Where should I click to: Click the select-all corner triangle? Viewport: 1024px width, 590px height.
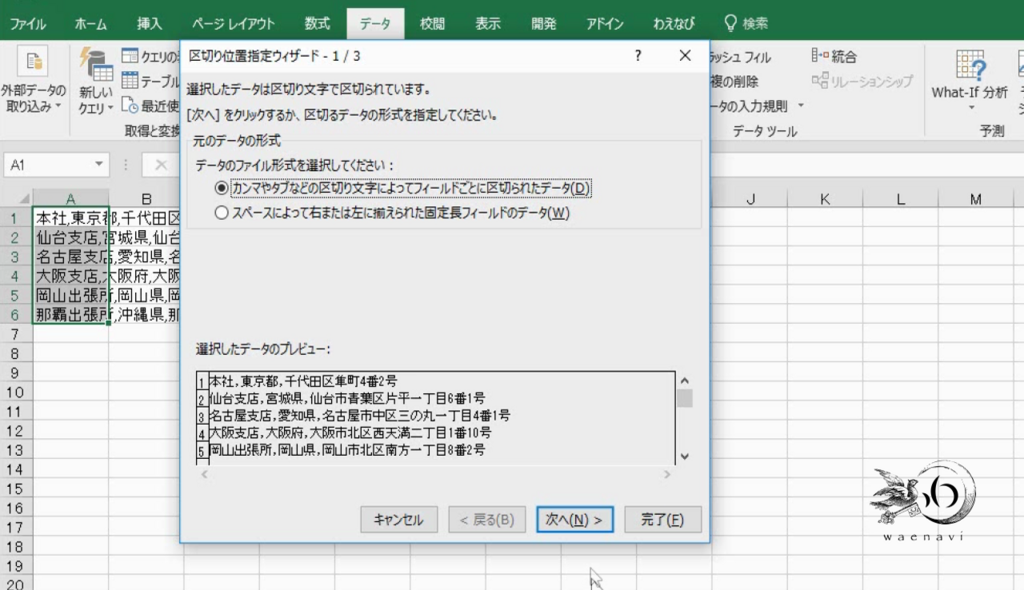[x=24, y=198]
